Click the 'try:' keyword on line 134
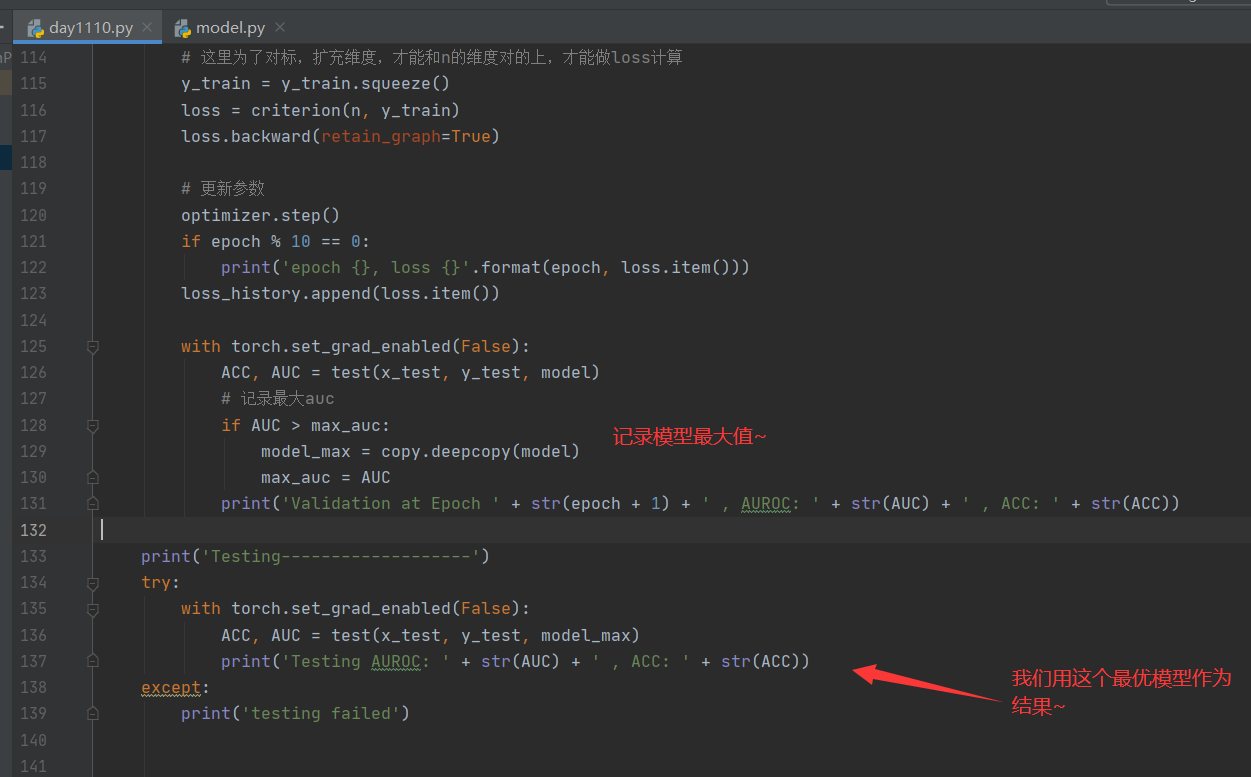 [x=160, y=582]
